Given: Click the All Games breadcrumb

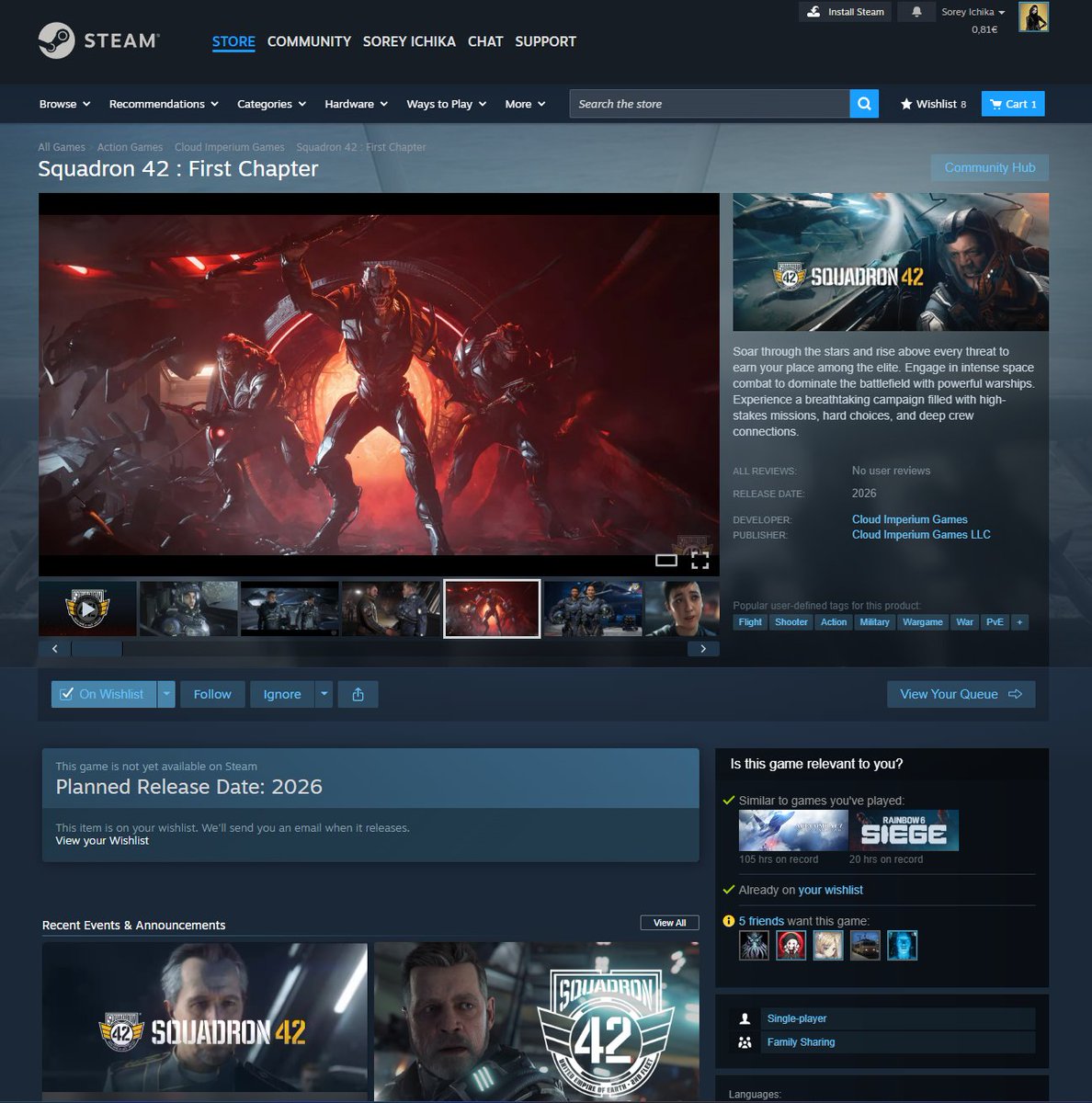Looking at the screenshot, I should (x=62, y=147).
